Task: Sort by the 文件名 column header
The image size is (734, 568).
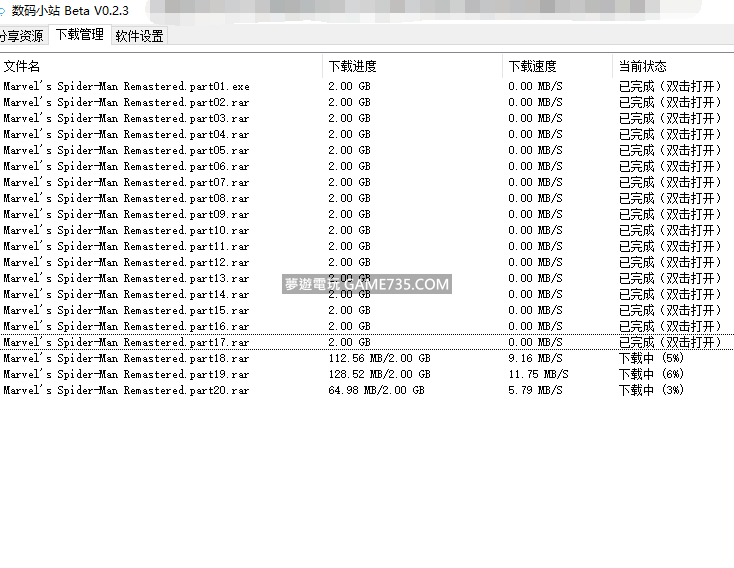Action: 22,66
